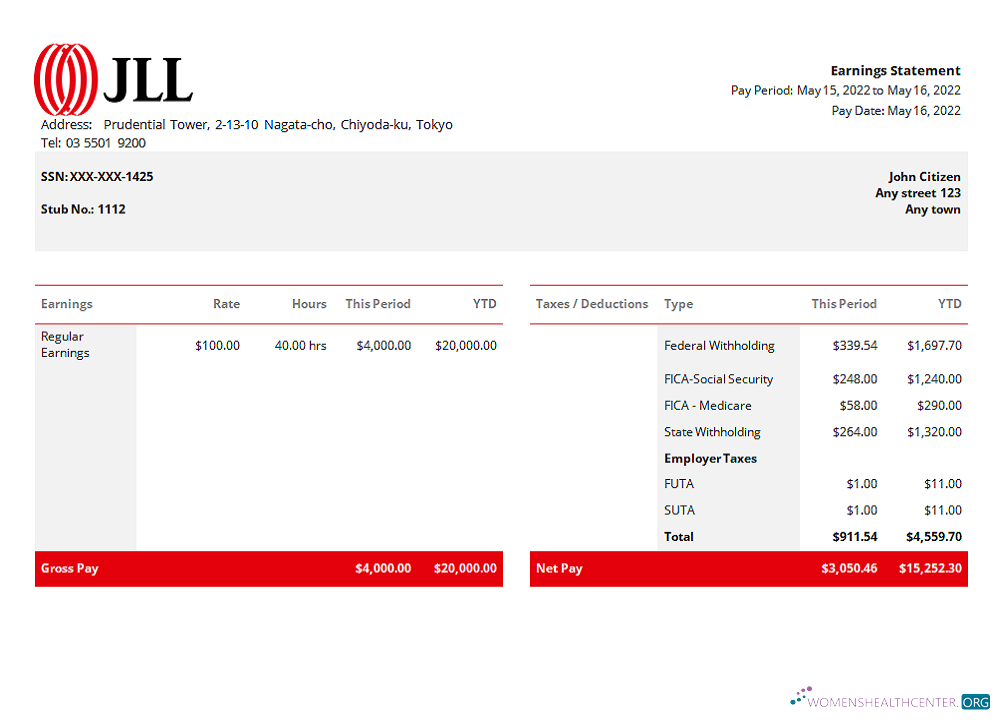This screenshot has height=720, width=1000.
Task: Click the Federal Withholding entry
Action: (719, 345)
